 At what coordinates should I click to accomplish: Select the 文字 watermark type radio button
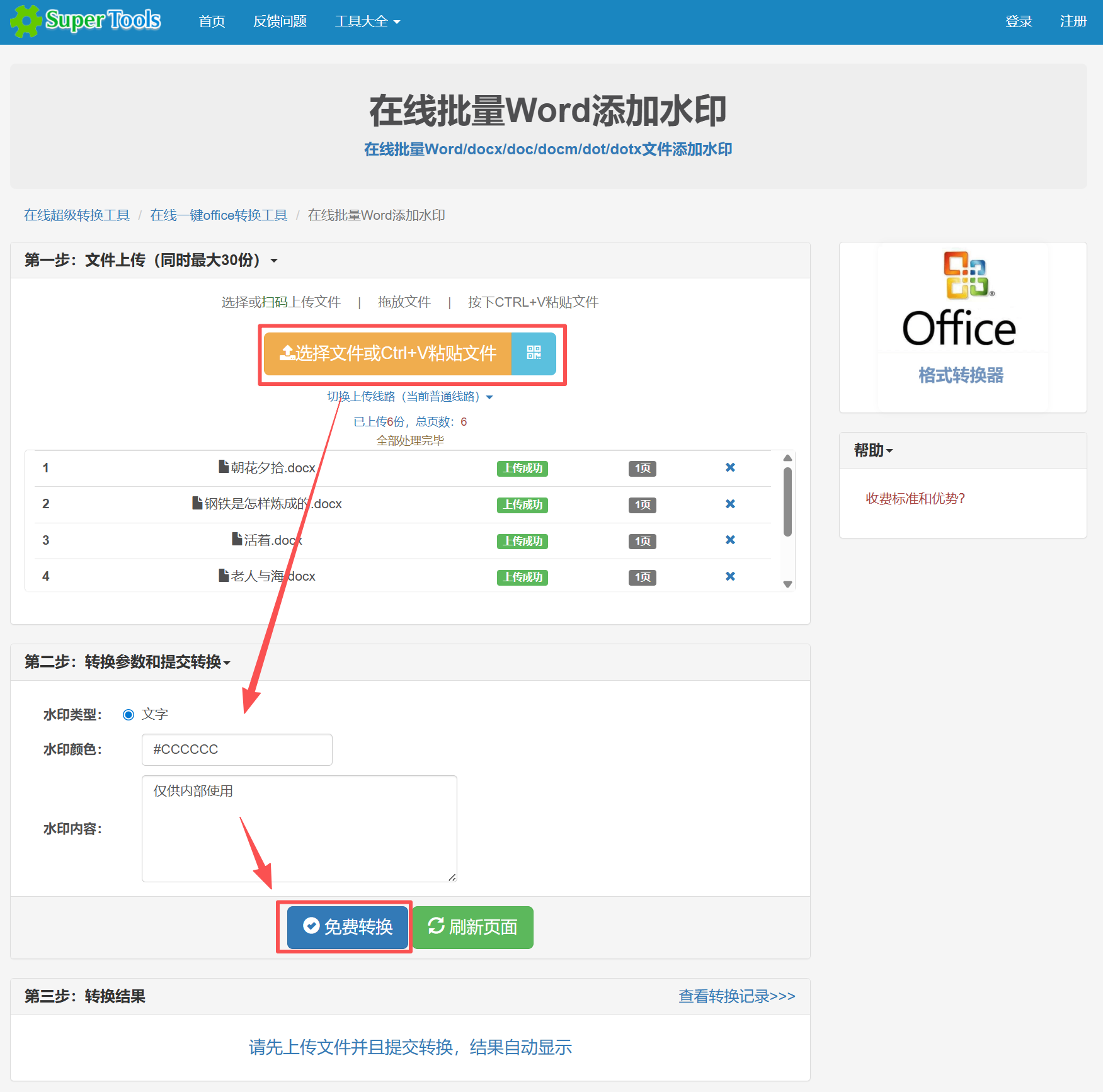(x=128, y=714)
